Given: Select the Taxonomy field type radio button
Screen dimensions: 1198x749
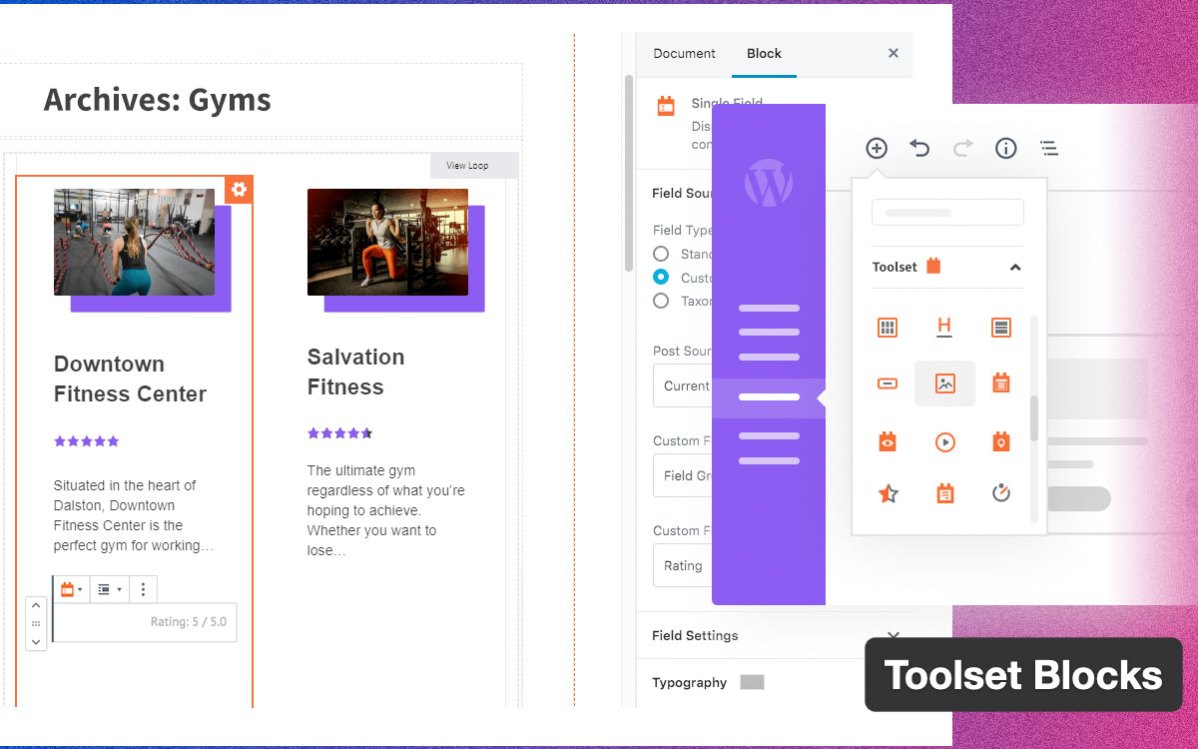Looking at the screenshot, I should point(661,300).
